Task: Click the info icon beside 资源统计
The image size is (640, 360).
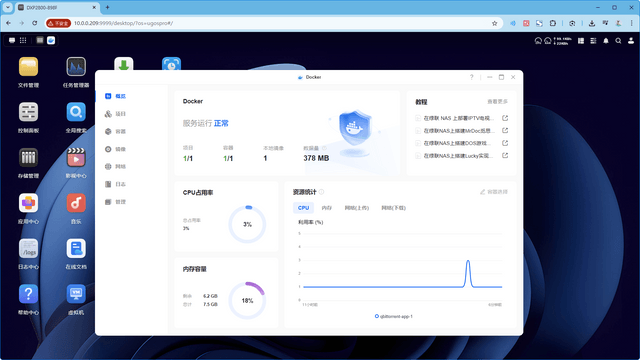Action: coord(321,192)
